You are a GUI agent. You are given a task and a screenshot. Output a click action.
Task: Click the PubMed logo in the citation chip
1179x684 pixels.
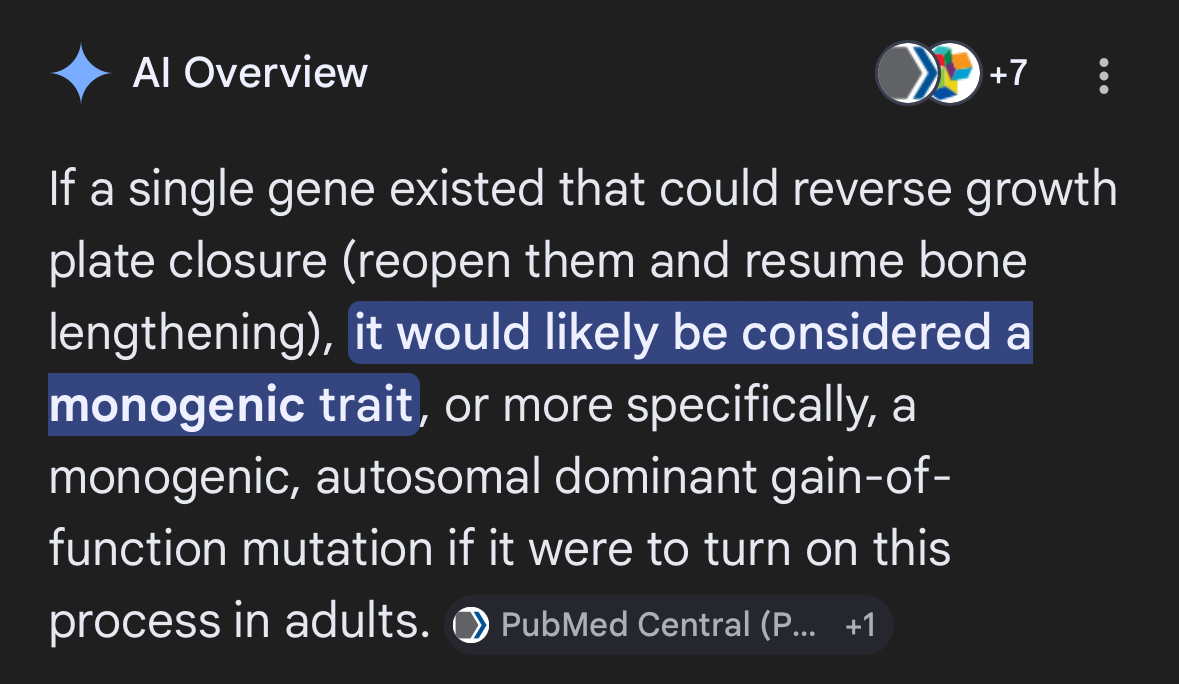472,626
